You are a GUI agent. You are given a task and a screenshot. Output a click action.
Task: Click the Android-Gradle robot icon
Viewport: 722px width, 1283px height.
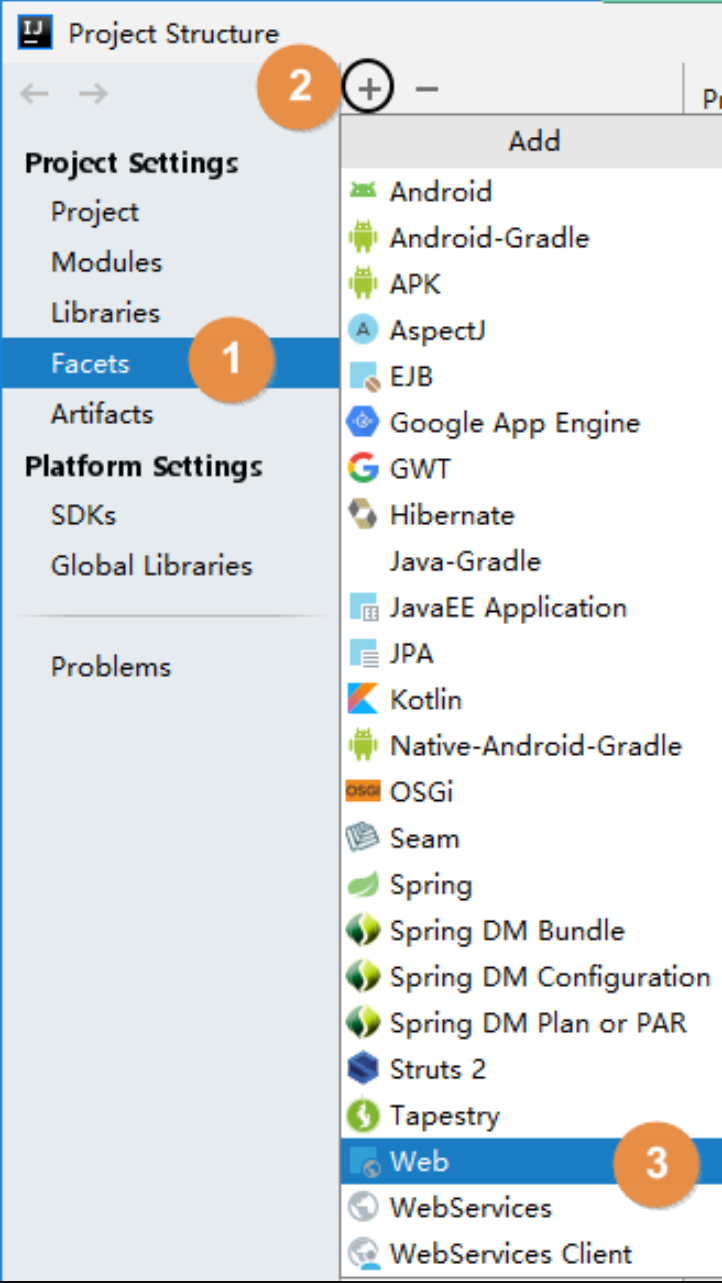pyautogui.click(x=363, y=238)
